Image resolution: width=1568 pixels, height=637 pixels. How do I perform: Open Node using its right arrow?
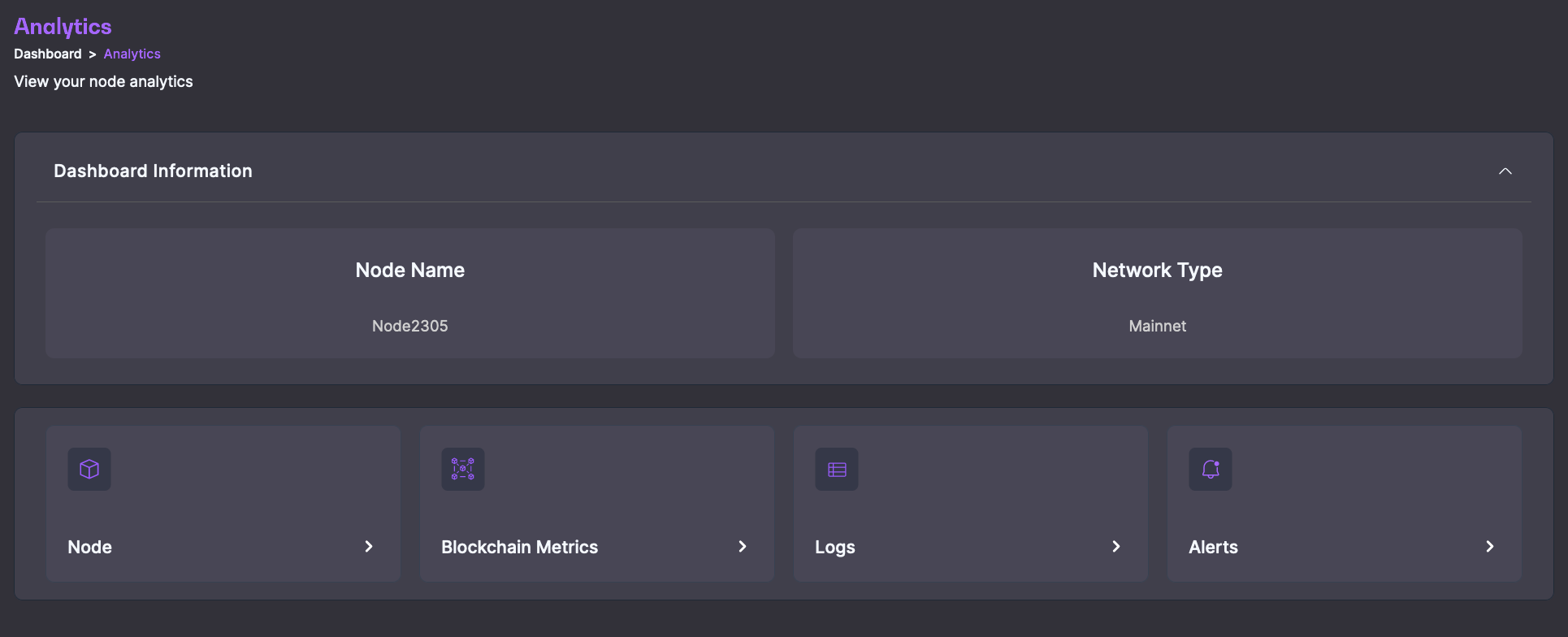[369, 547]
